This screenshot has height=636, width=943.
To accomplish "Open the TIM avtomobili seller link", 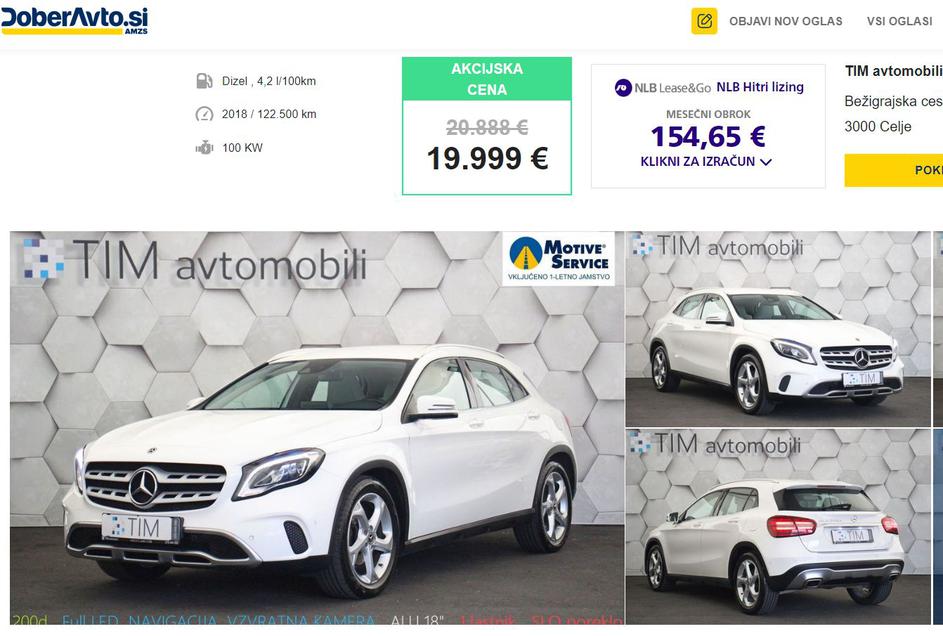I will [894, 71].
